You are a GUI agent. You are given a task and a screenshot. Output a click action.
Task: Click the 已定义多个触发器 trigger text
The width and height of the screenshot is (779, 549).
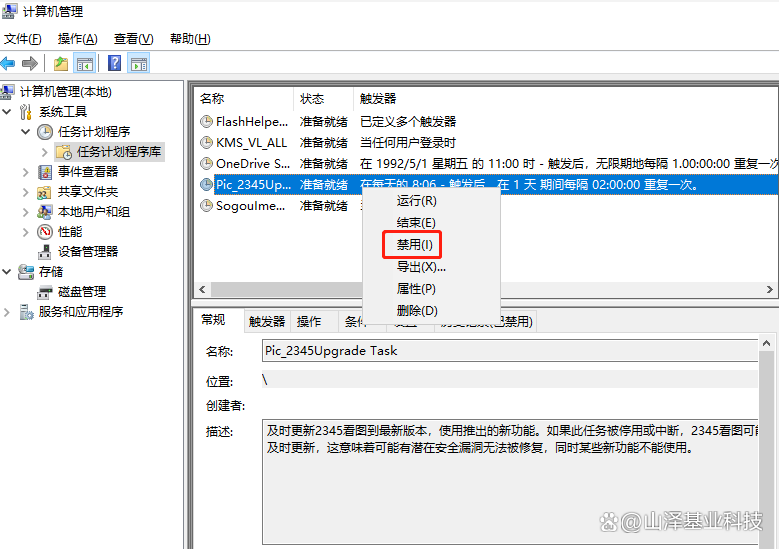[x=408, y=121]
